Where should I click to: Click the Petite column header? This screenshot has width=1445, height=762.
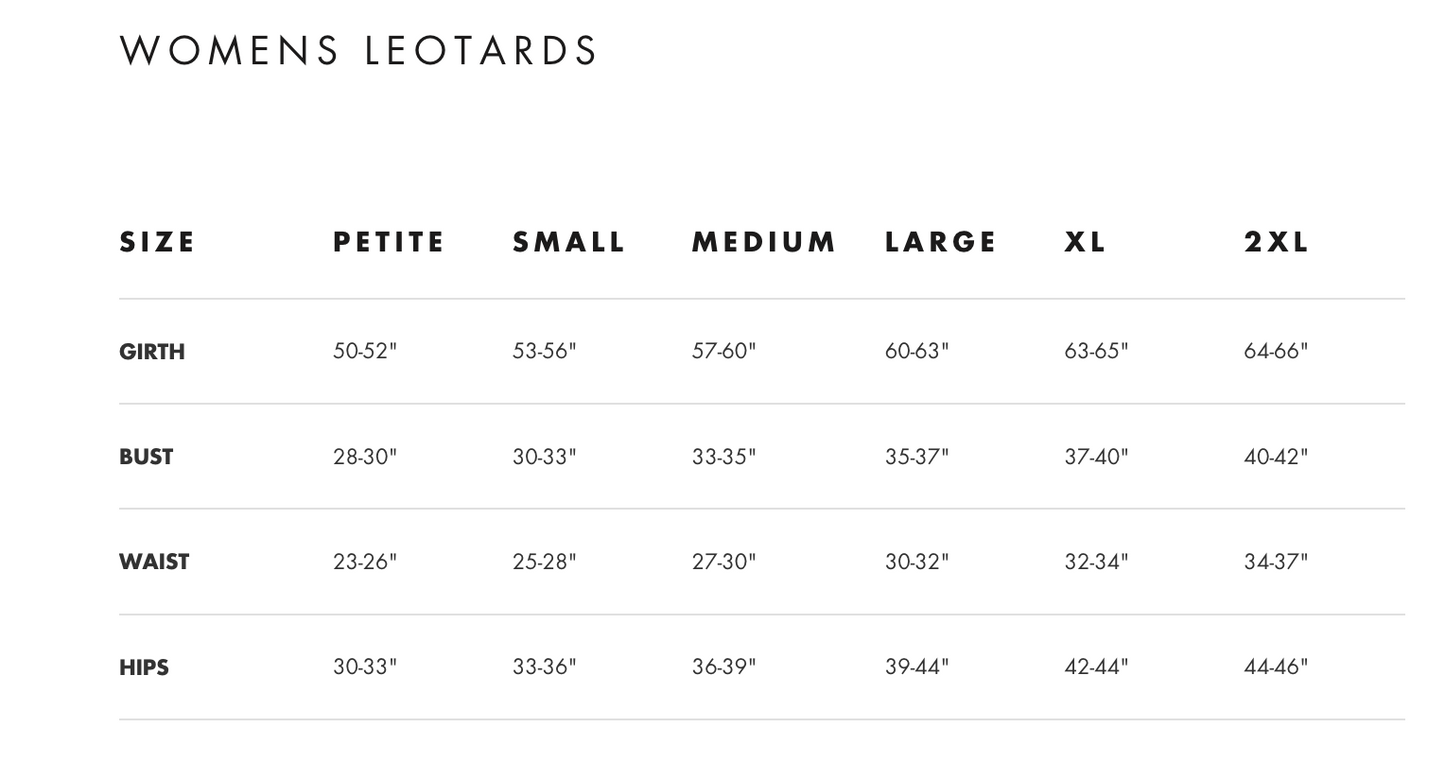(389, 242)
